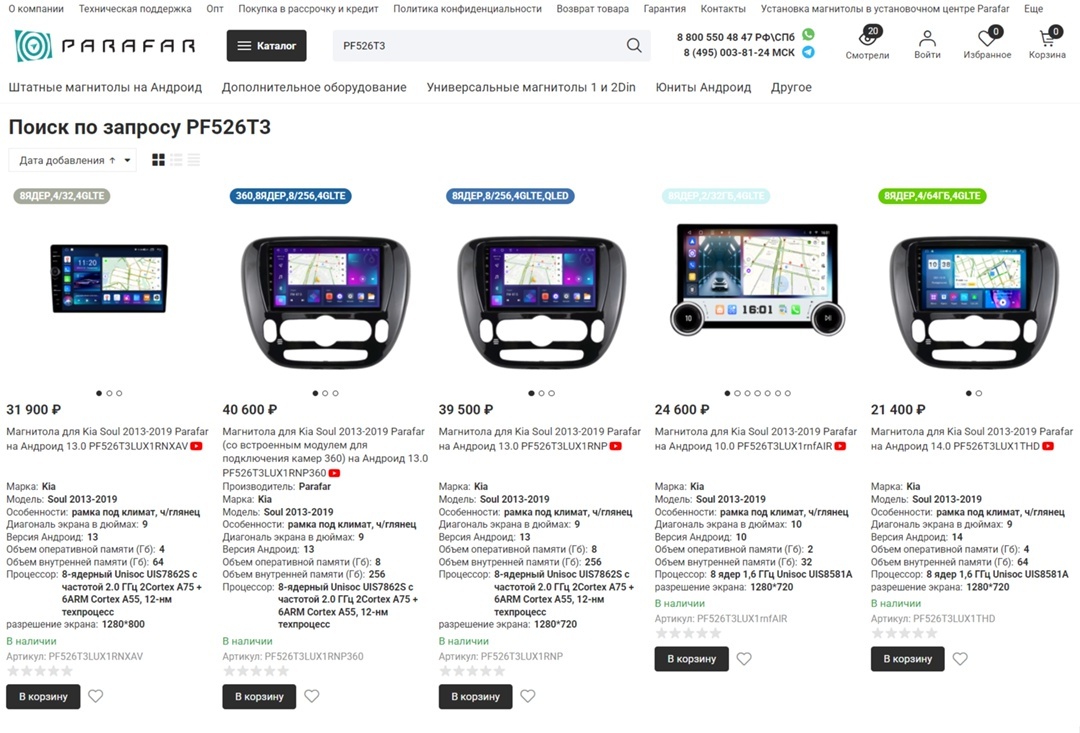Open WhatsApp chat icon by phone number

click(809, 34)
